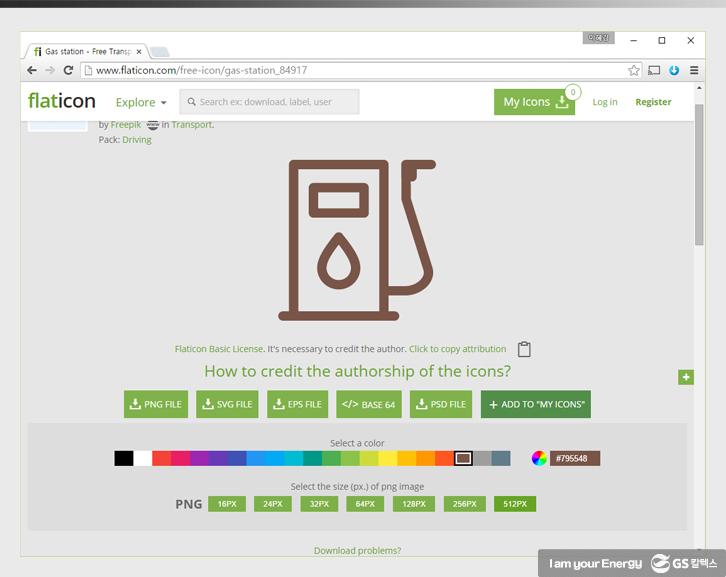This screenshot has width=726, height=577.
Task: Follow the Flaticon Basic License link
Action: point(218,349)
